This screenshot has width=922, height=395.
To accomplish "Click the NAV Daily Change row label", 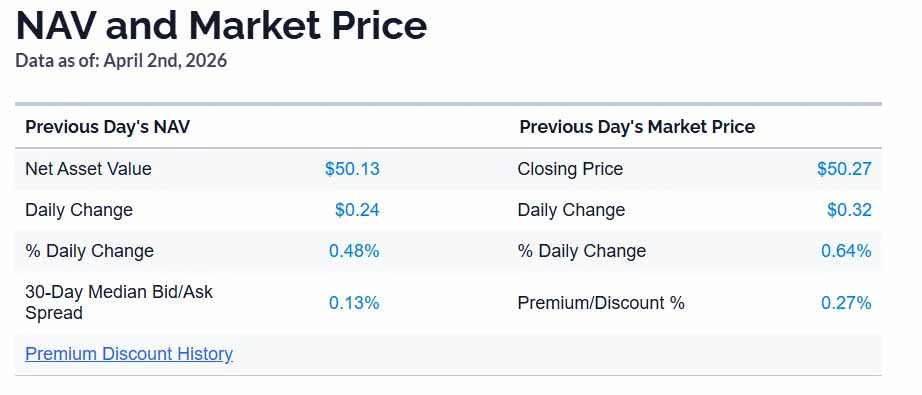I will tap(79, 210).
